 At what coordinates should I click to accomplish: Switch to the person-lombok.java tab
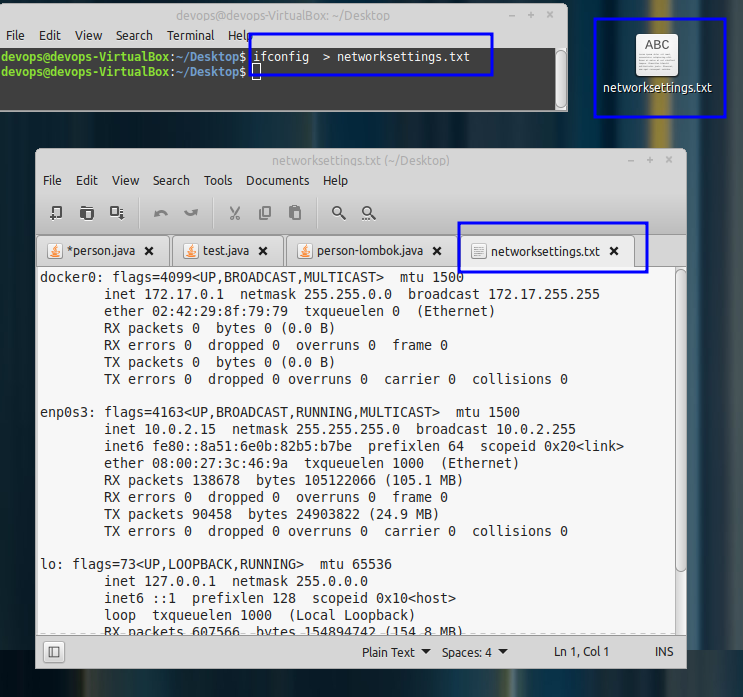[370, 251]
